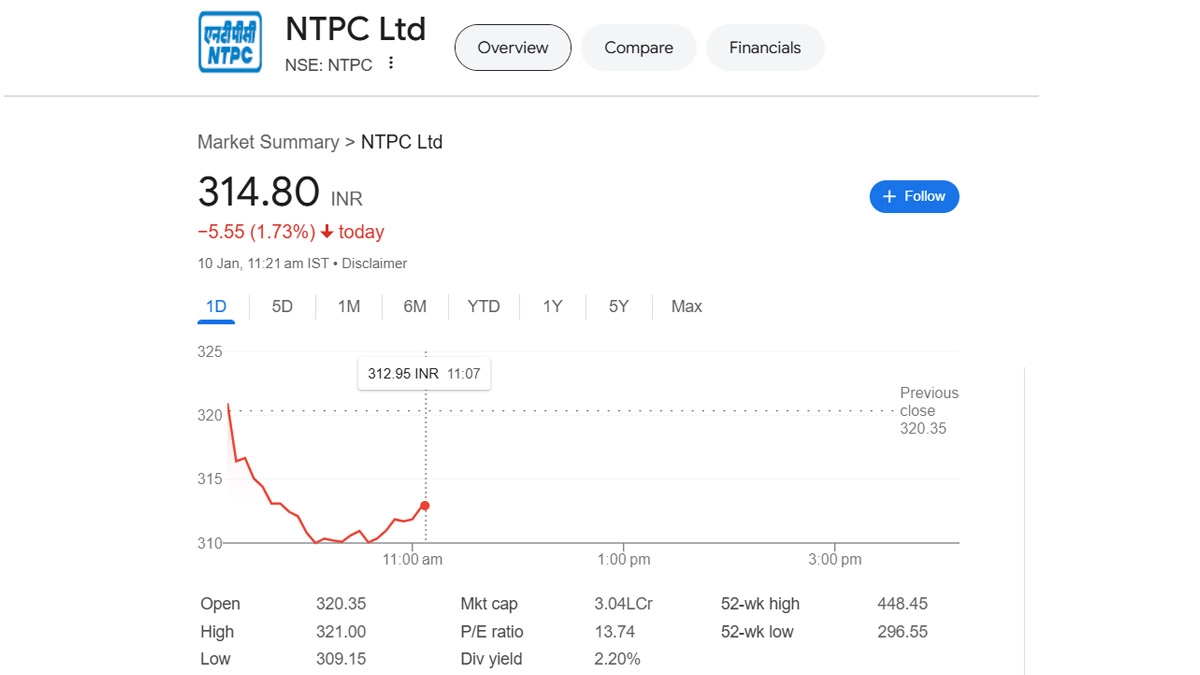Select the Max chart range
This screenshot has height=675, width=1200.
click(686, 307)
